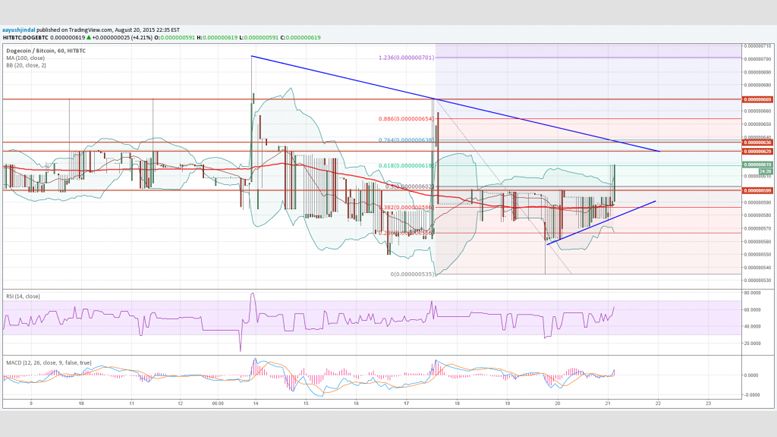Image resolution: width=777 pixels, height=437 pixels.
Task: Click the 23 date label on time axis
Action: coord(708,404)
